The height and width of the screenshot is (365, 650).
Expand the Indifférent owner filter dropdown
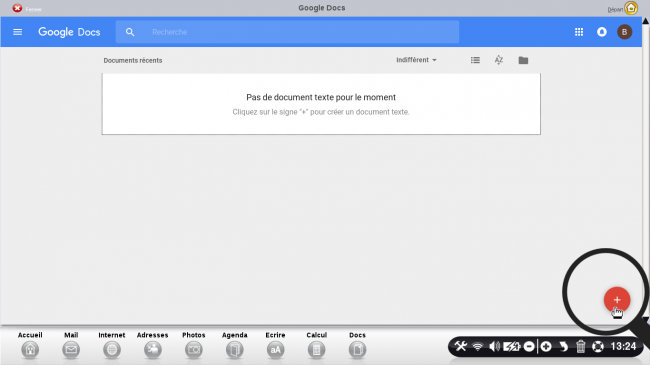pos(416,60)
